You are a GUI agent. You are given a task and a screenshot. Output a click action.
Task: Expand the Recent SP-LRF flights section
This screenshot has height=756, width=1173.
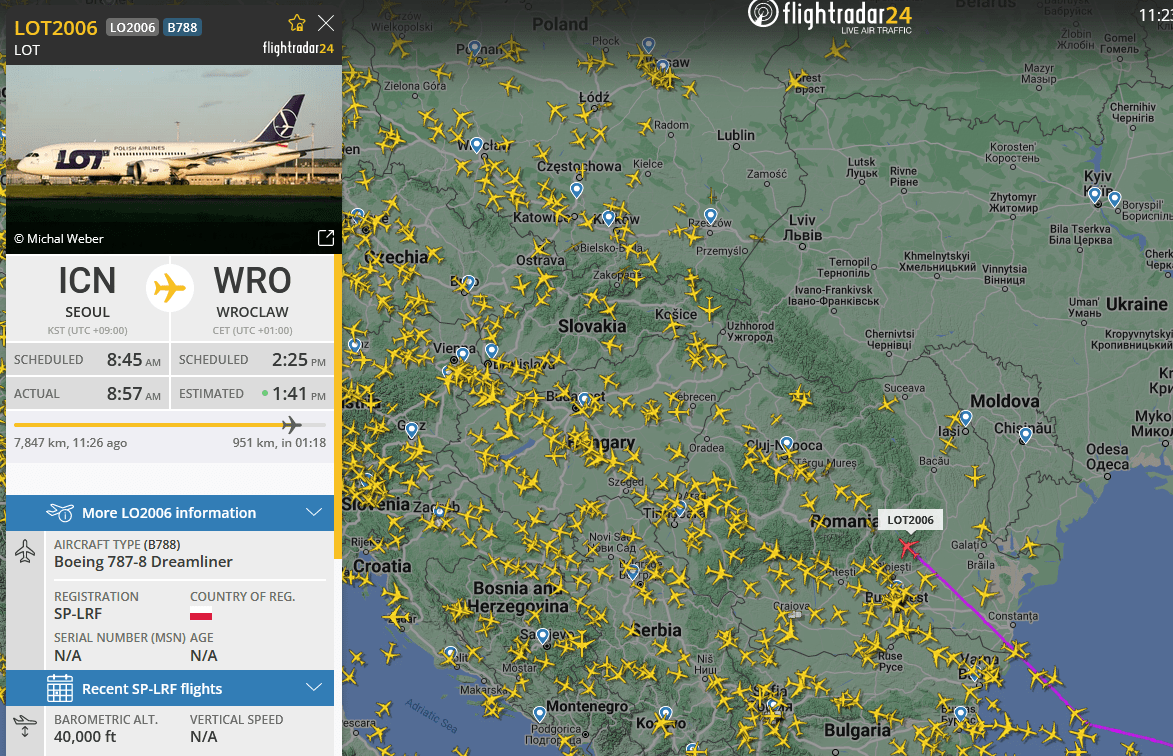tap(170, 688)
